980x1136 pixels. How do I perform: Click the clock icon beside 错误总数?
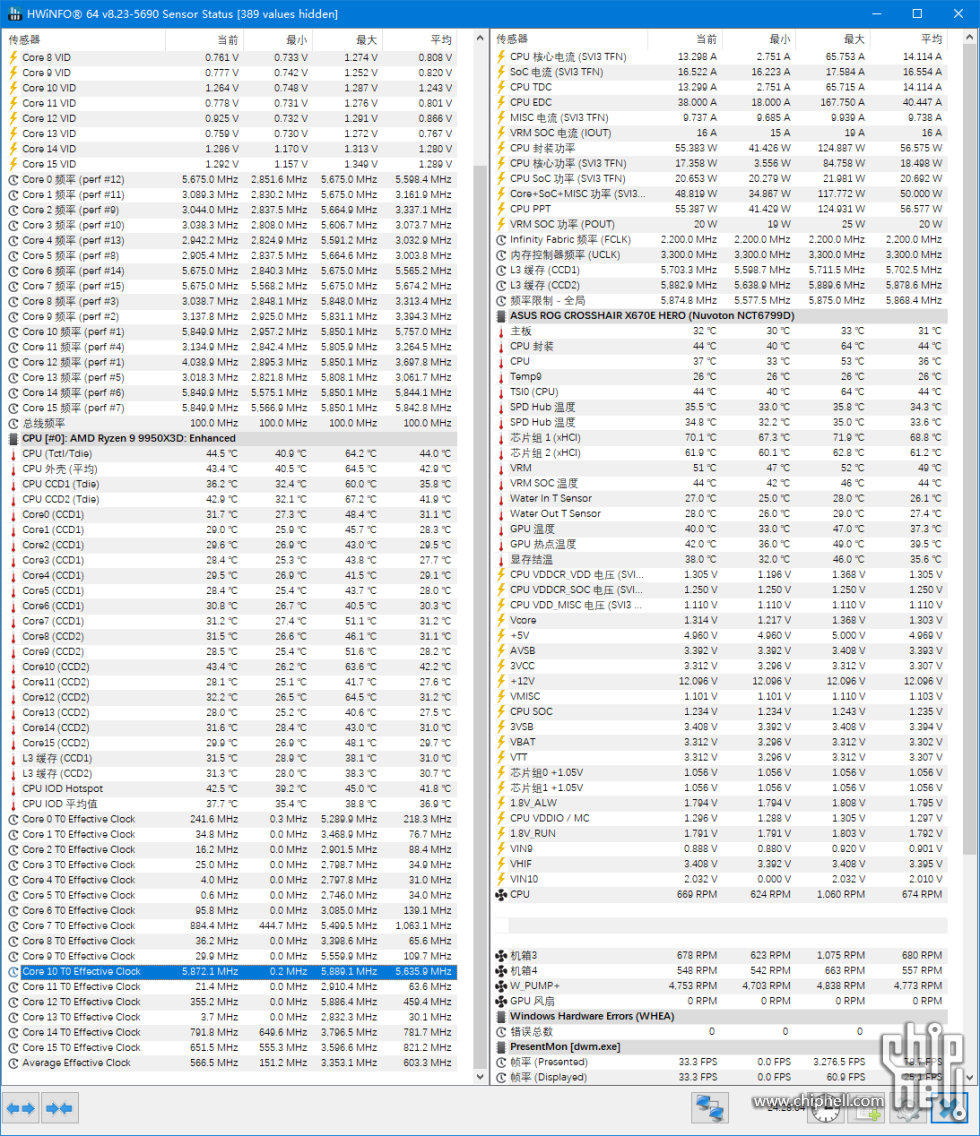[501, 1031]
